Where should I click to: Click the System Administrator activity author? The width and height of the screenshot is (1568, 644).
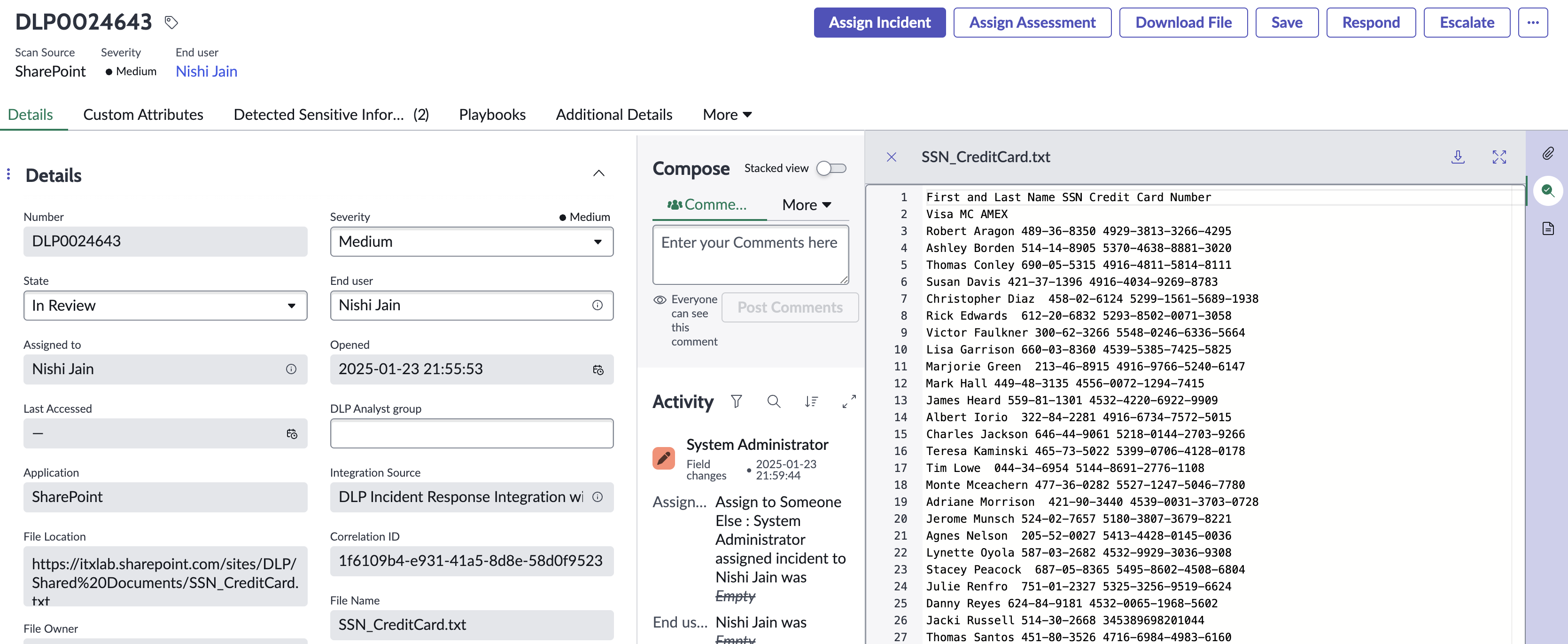coord(757,445)
